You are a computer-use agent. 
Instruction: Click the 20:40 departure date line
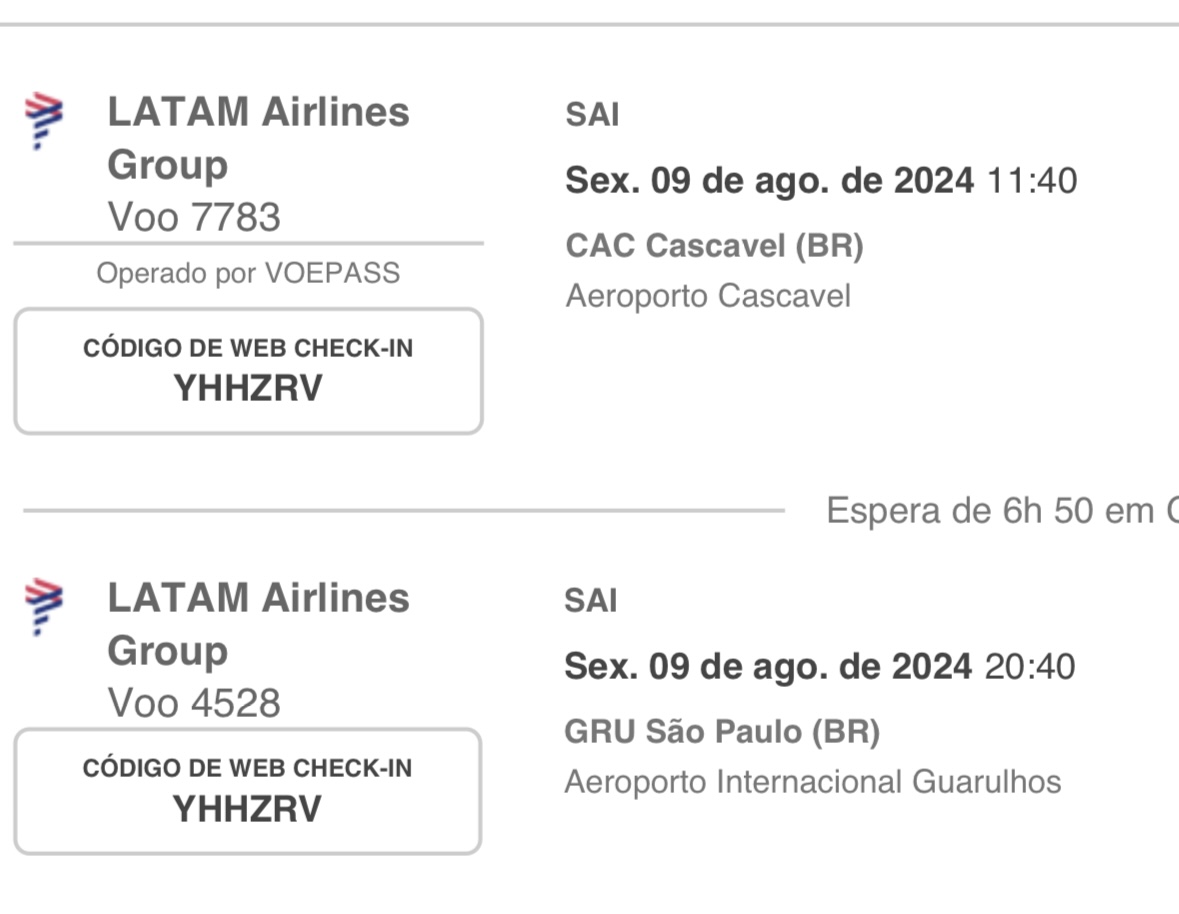click(820, 667)
